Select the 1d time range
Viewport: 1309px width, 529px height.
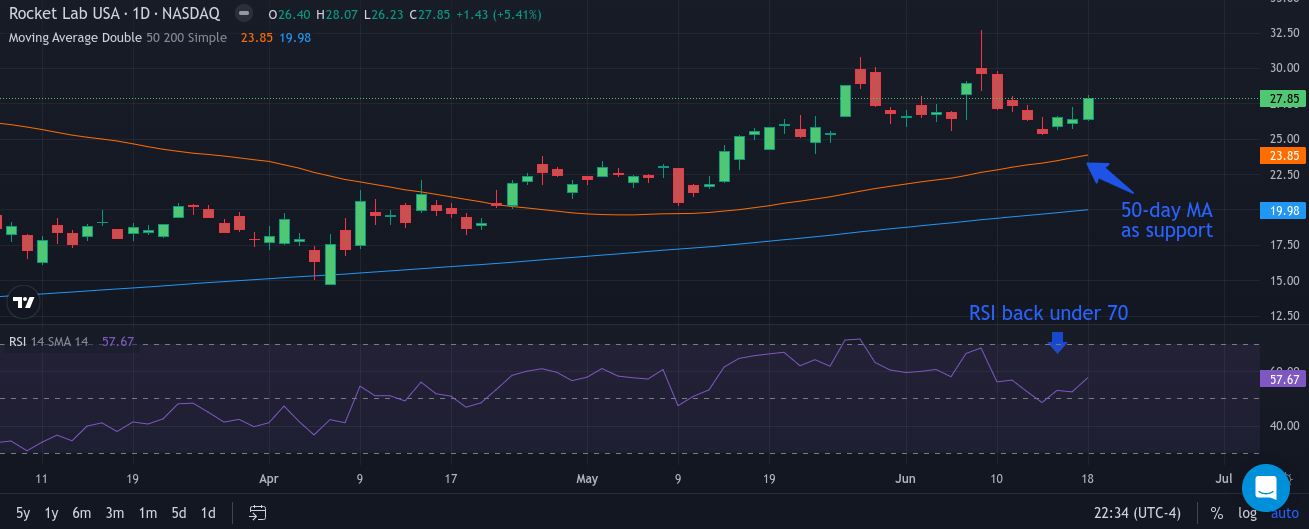pos(208,513)
